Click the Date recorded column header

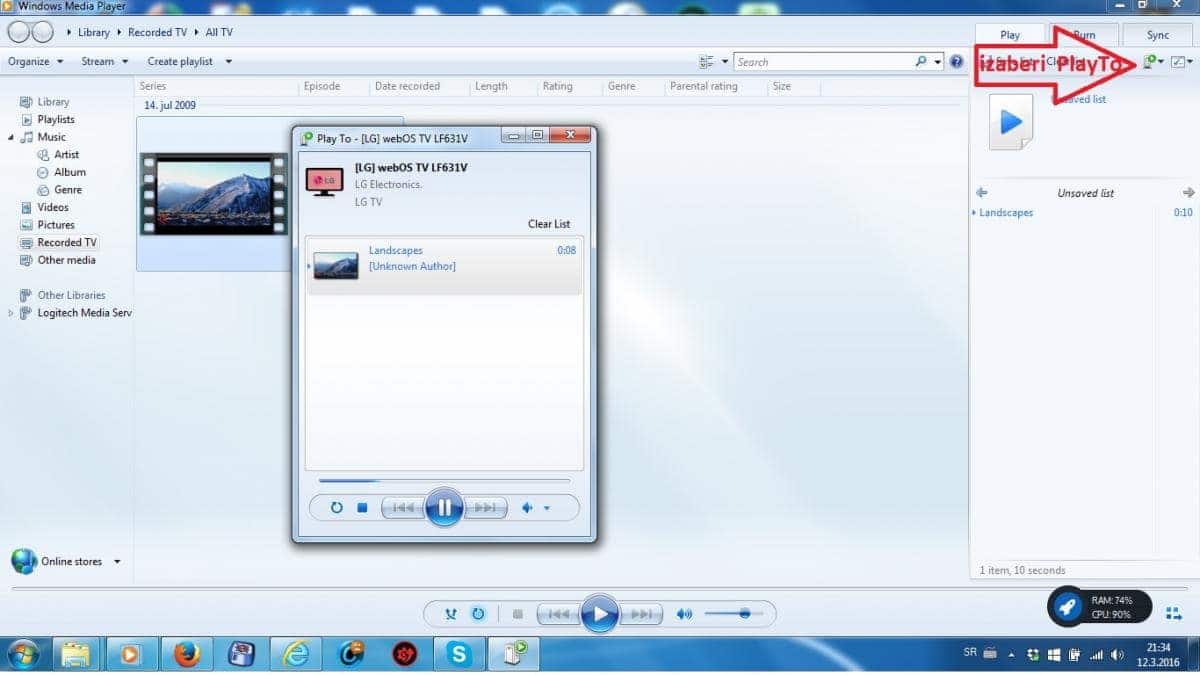[x=407, y=87]
